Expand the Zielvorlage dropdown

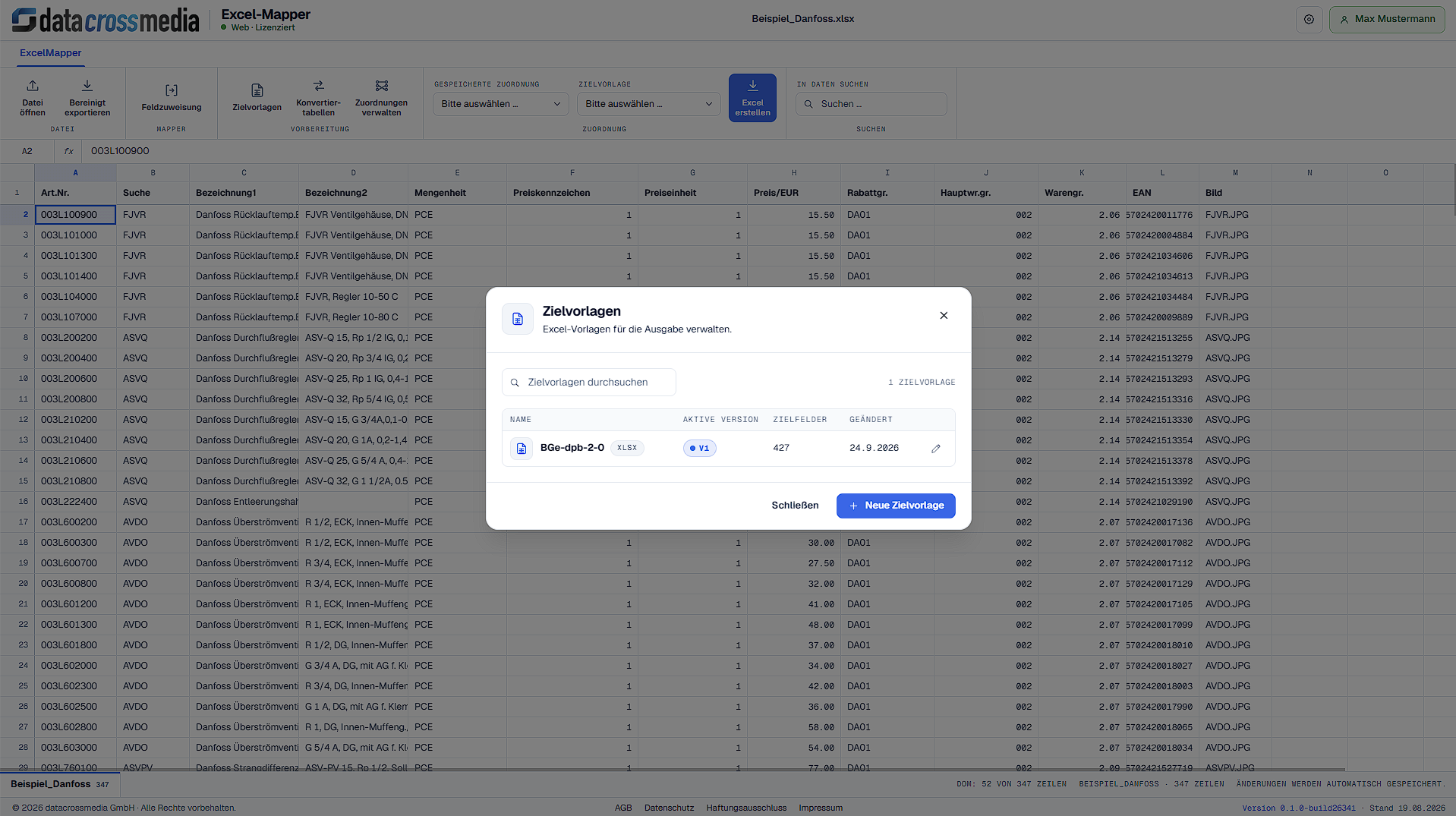[649, 104]
